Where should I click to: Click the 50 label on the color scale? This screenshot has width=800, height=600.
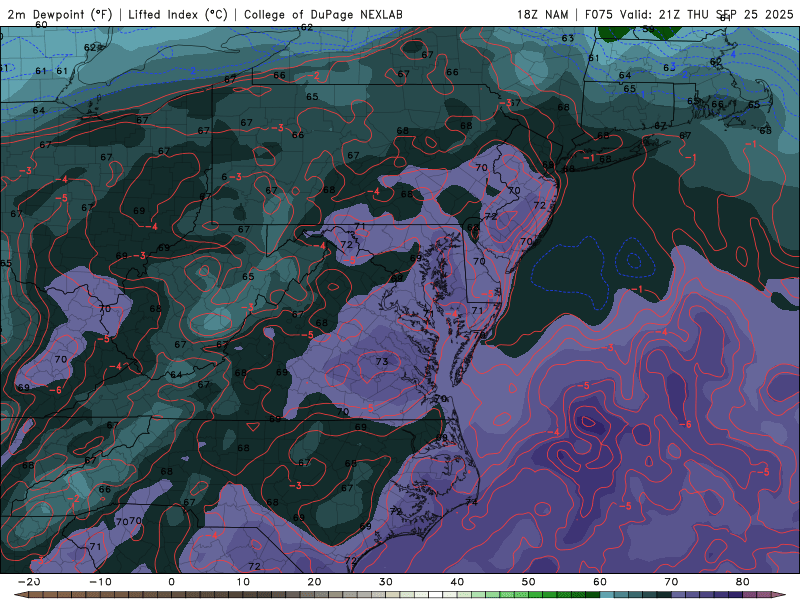[529, 582]
